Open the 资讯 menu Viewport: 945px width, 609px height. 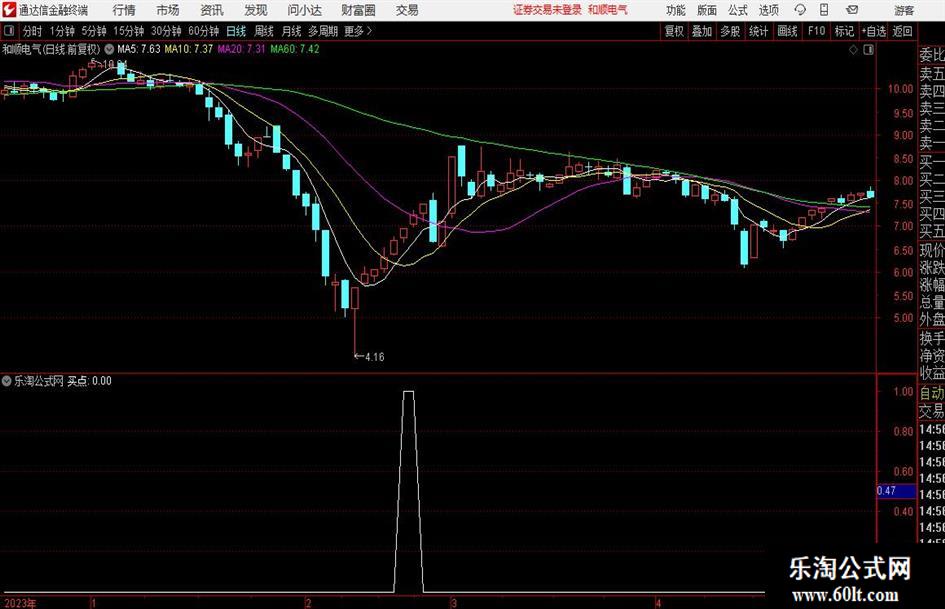(212, 10)
